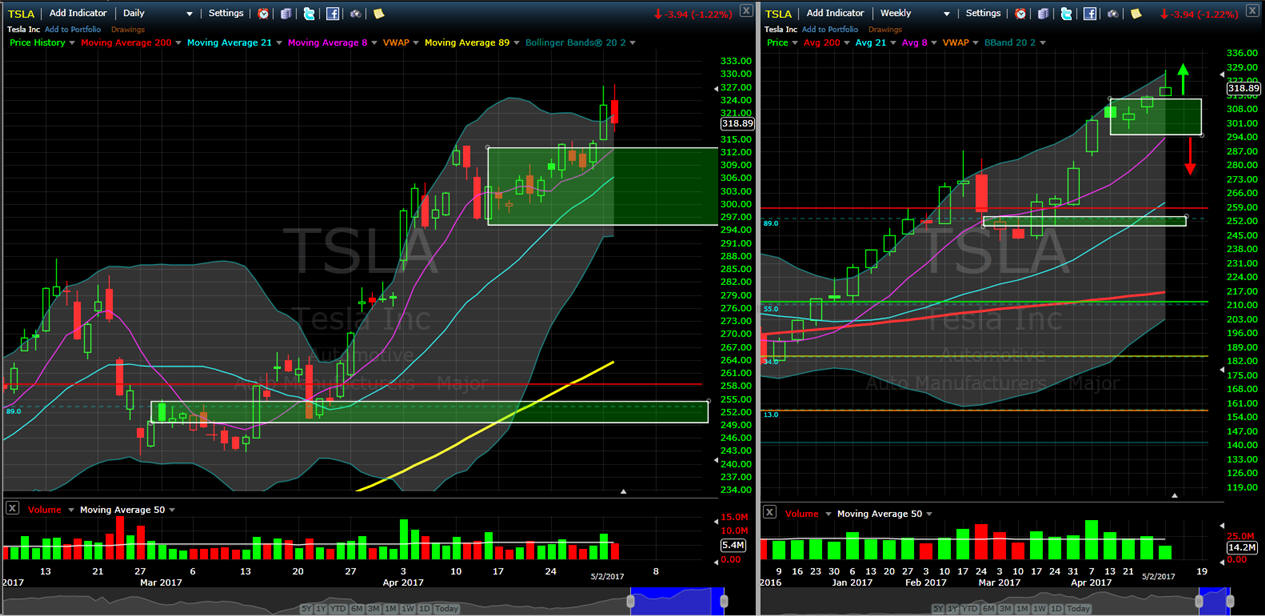Close the Volume panel on Daily chart
This screenshot has width=1265, height=616.
pos(12,509)
